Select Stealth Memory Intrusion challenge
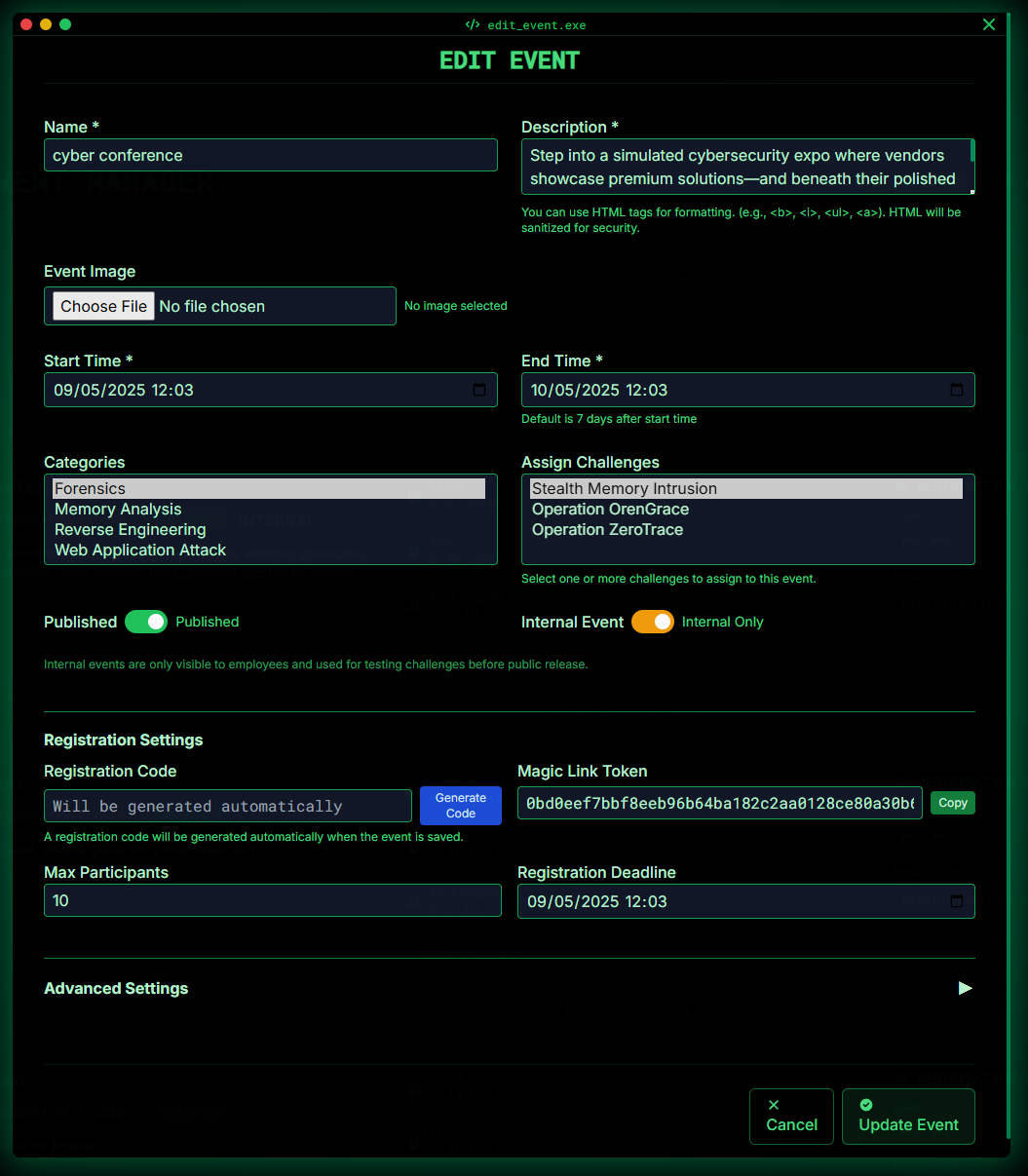The height and width of the screenshot is (1176, 1028). coord(746,488)
